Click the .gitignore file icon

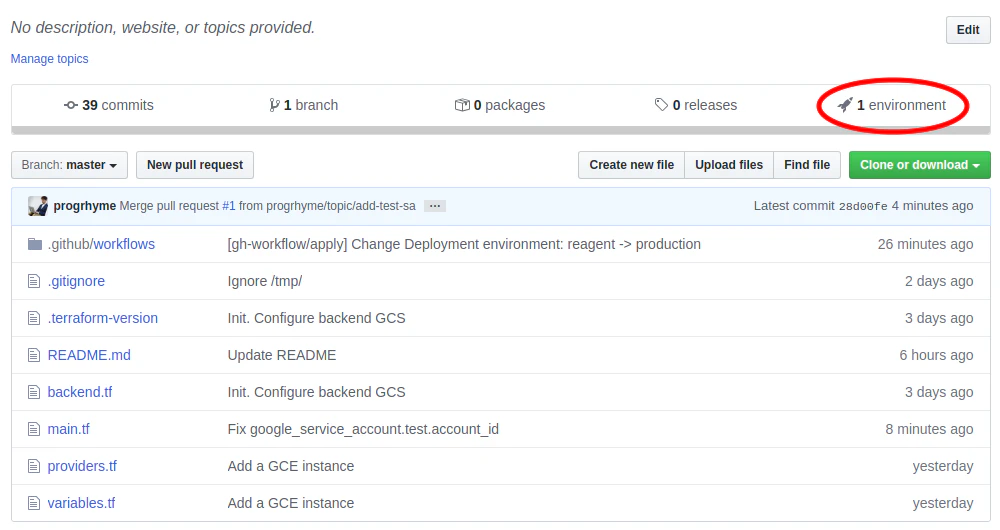click(34, 281)
